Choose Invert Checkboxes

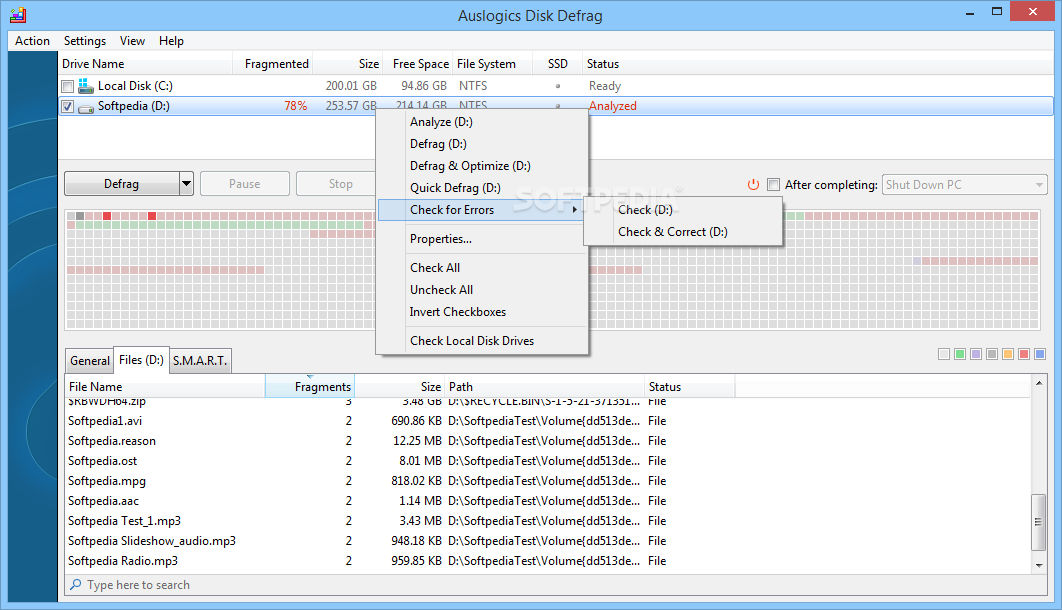click(482, 312)
